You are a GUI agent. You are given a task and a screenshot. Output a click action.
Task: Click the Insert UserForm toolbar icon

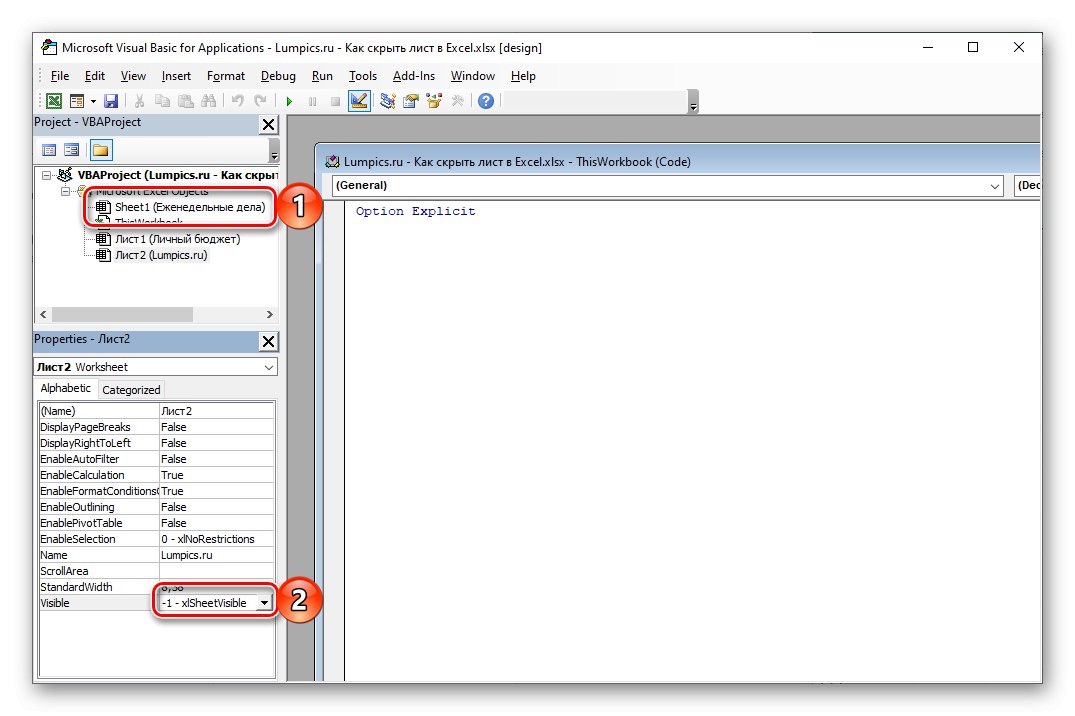[x=77, y=101]
